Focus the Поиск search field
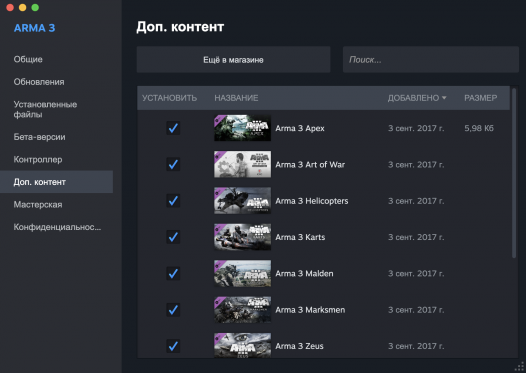The image size is (526, 373). pyautogui.click(x=431, y=59)
